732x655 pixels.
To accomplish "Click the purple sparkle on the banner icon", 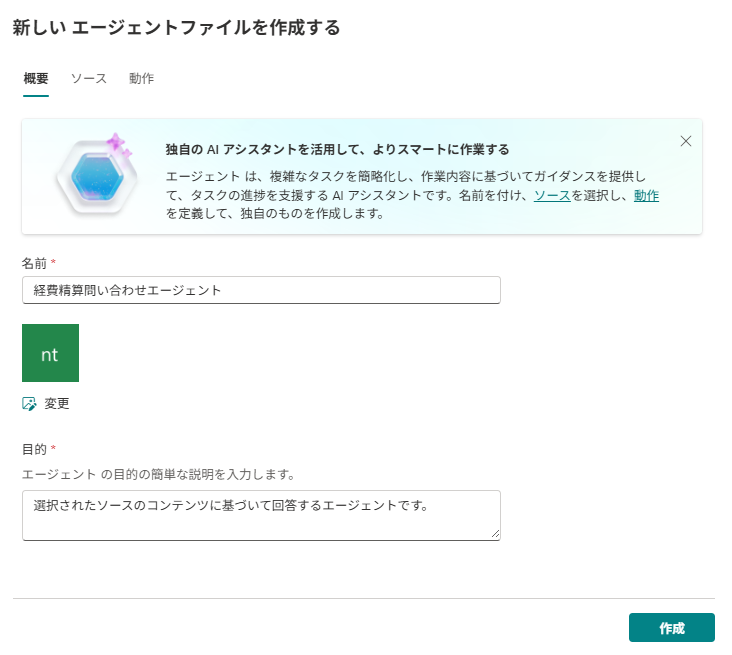I will [119, 144].
